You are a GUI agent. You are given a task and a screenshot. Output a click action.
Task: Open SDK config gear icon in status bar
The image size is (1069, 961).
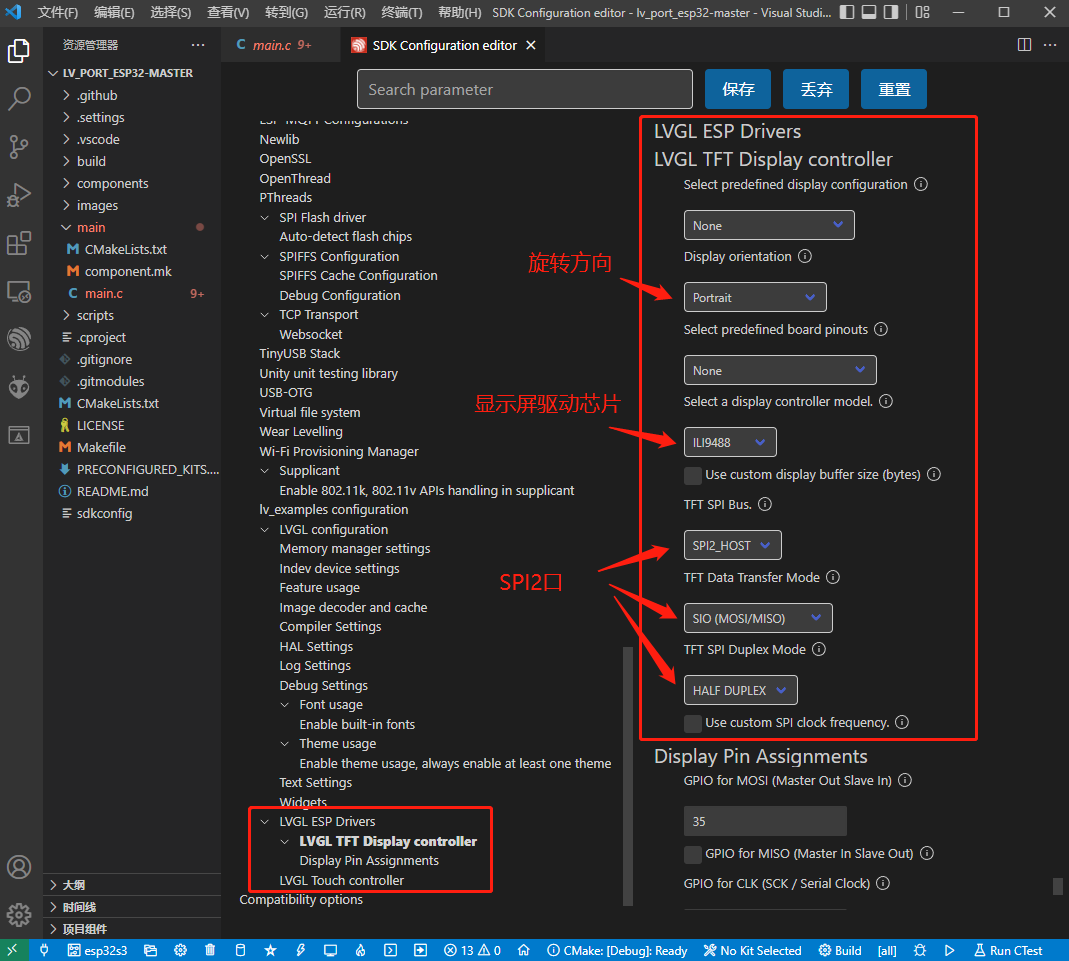pyautogui.click(x=180, y=950)
